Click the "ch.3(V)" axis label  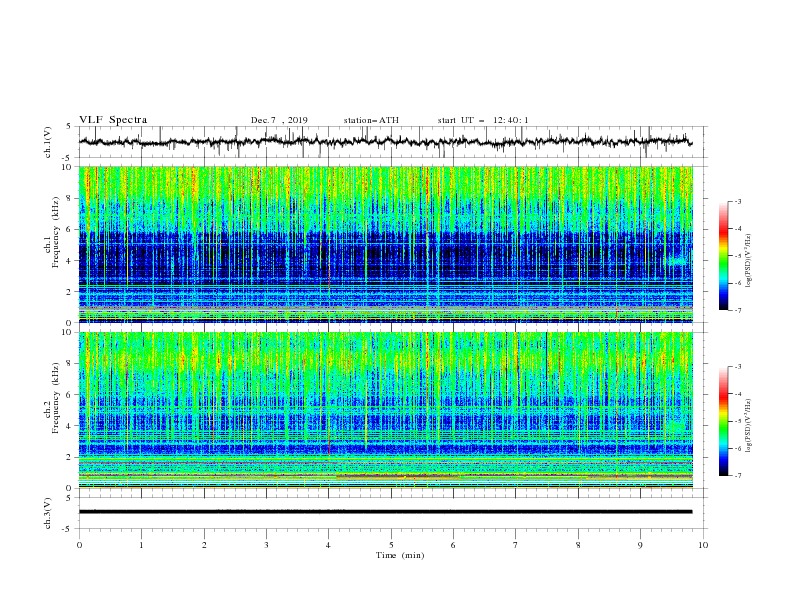pos(48,513)
